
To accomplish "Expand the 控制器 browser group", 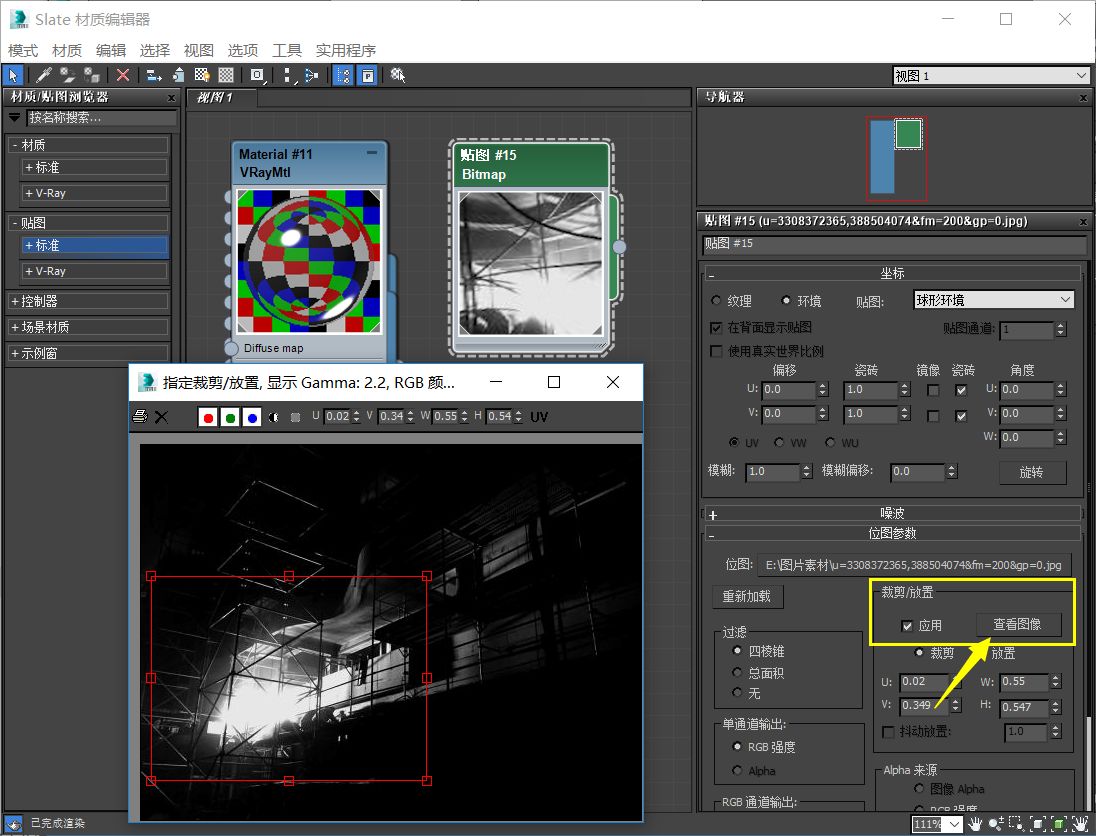I will [88, 301].
